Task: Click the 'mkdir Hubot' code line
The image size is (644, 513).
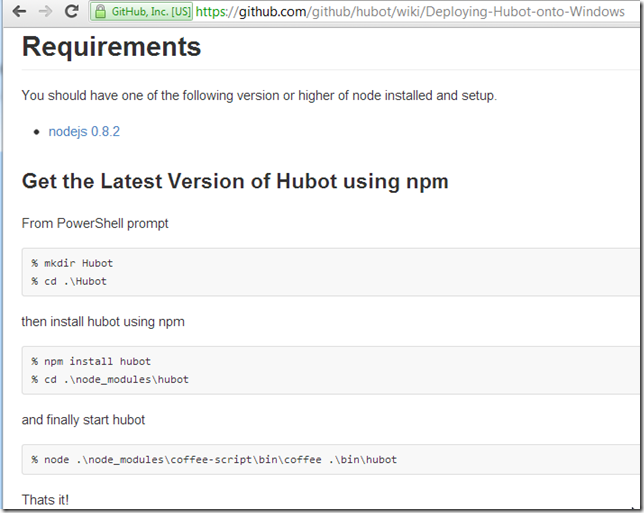Action: point(72,263)
